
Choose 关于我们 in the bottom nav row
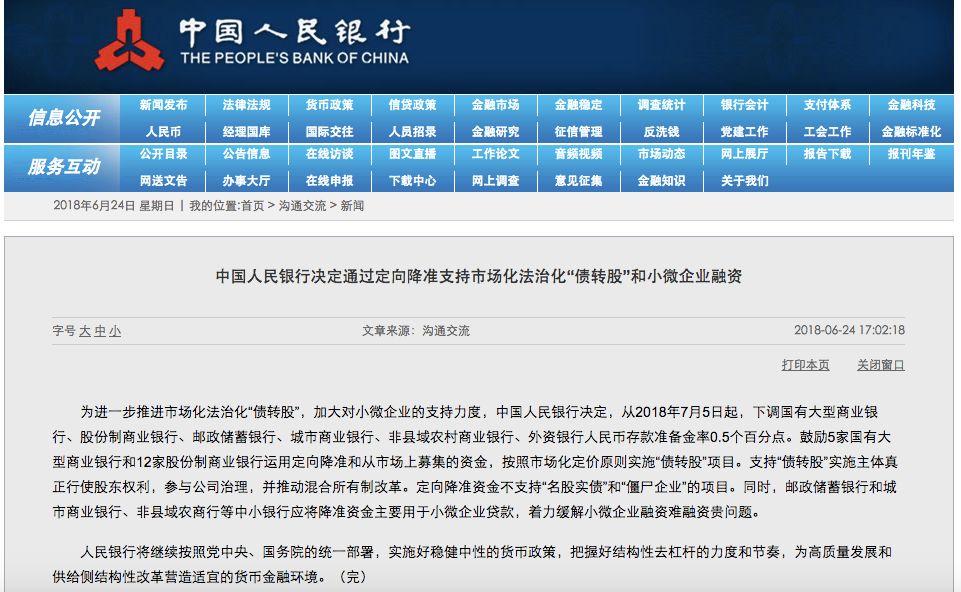click(745, 181)
